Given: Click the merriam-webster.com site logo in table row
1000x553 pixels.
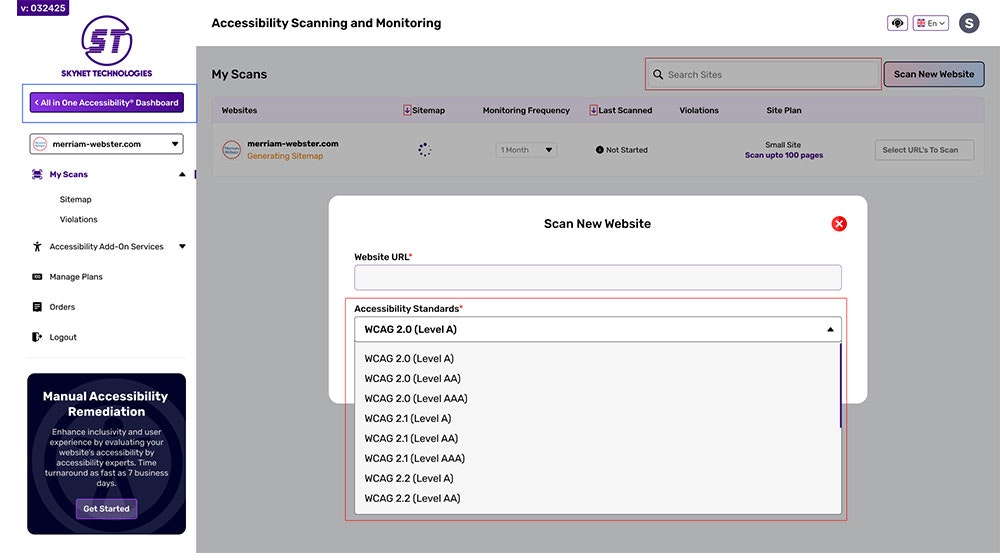Looking at the screenshot, I should click(232, 150).
